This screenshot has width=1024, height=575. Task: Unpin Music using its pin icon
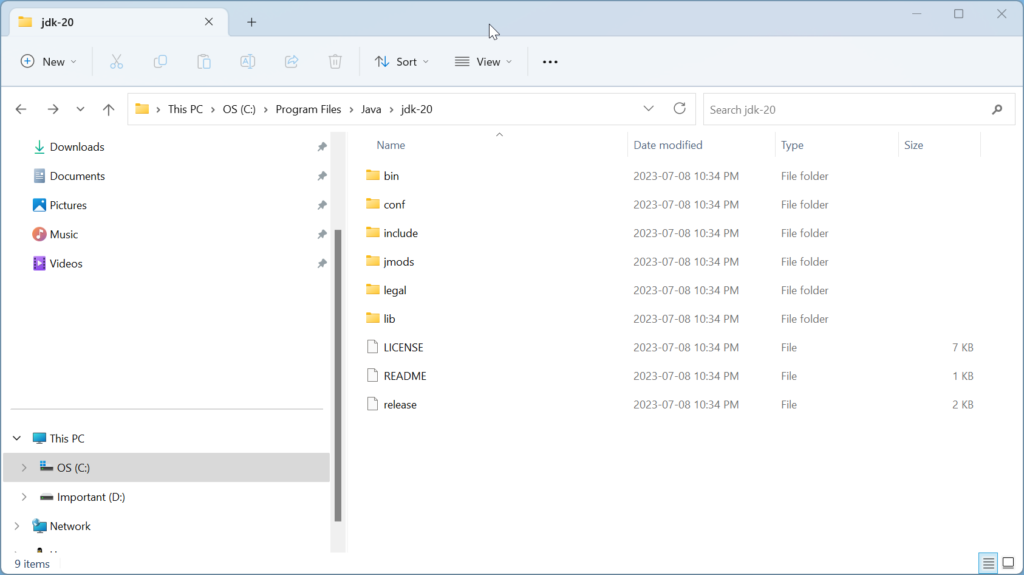(x=322, y=234)
